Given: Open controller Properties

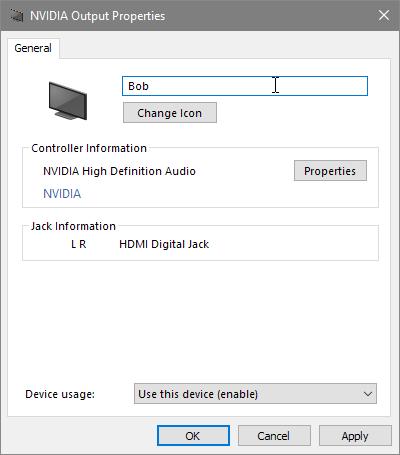Looking at the screenshot, I should pos(330,171).
